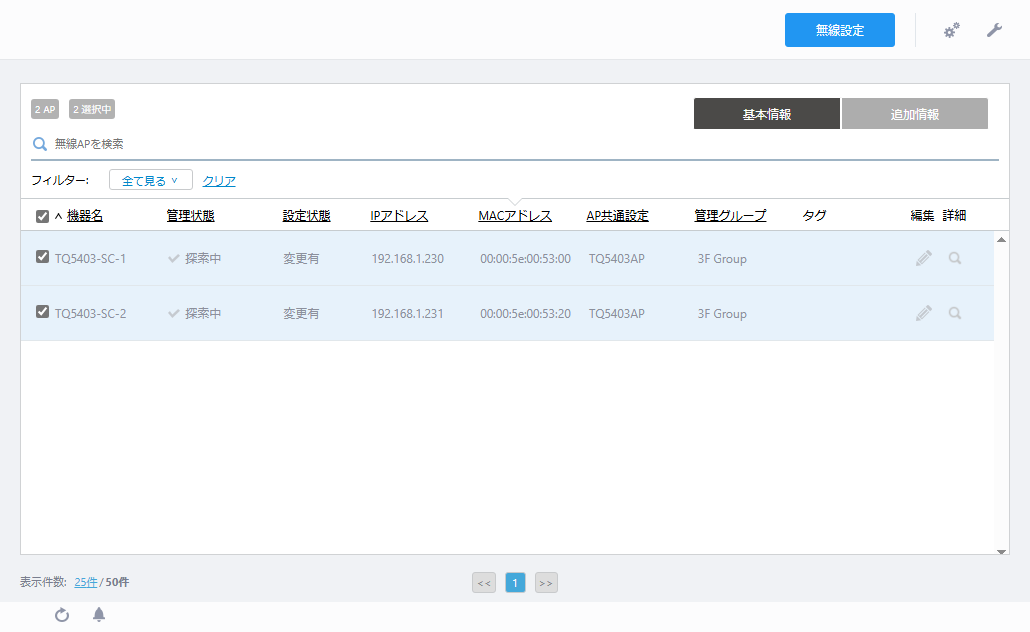
Task: Click device name TQ5403-SC-2
Action: coord(90,314)
